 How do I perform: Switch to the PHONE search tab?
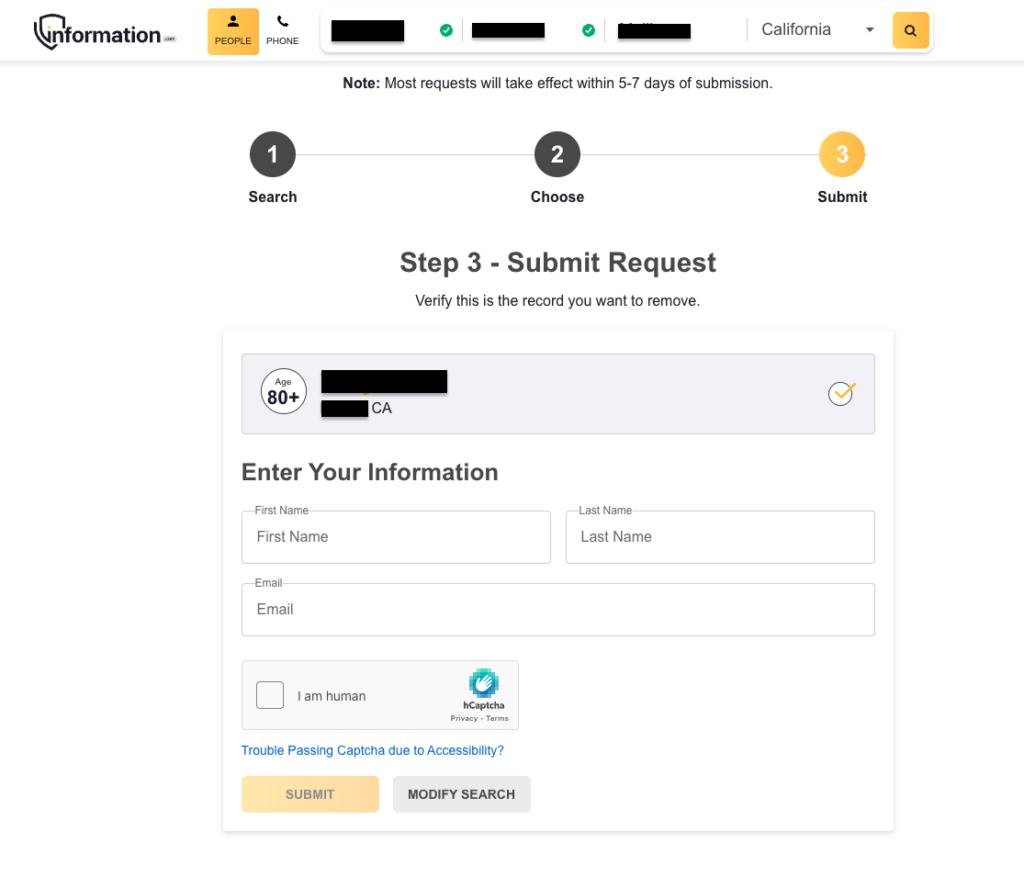282,30
